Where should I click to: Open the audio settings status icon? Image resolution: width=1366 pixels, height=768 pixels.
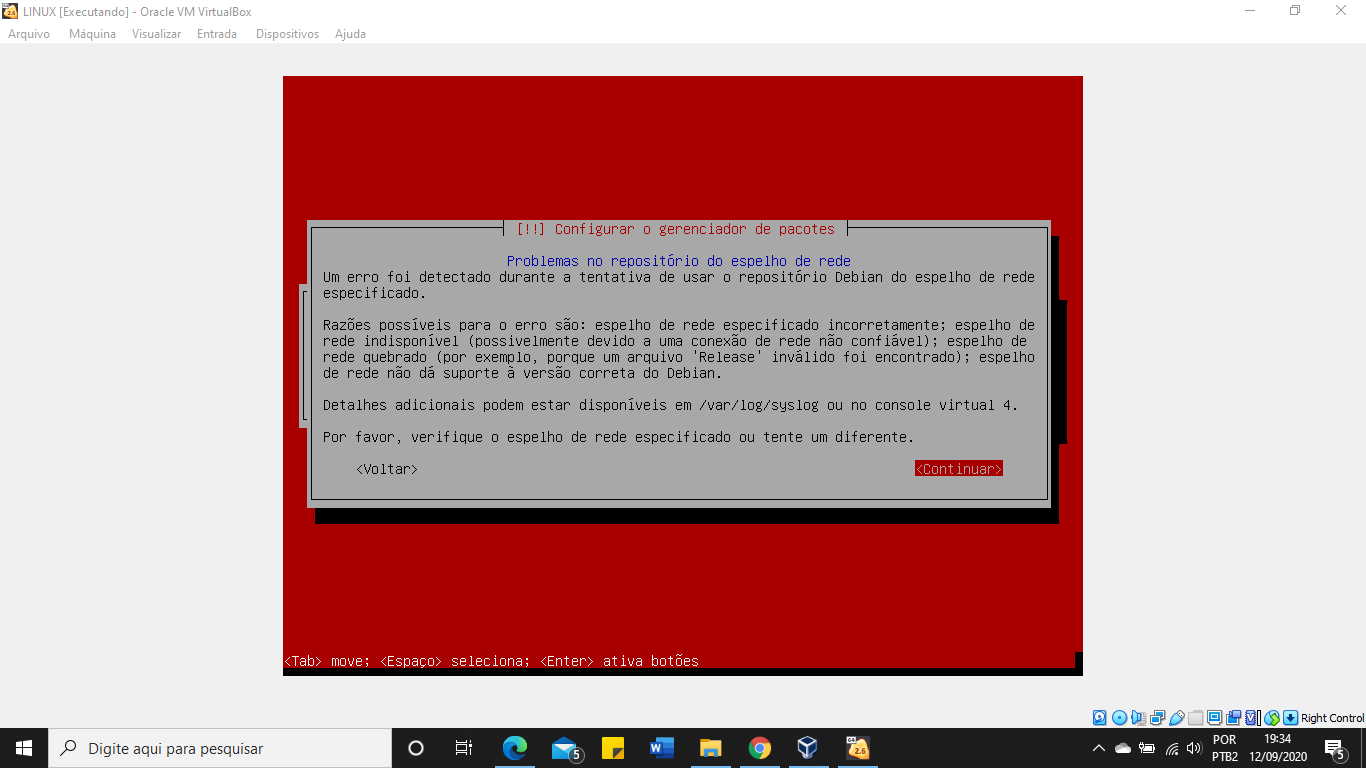tap(1138, 718)
